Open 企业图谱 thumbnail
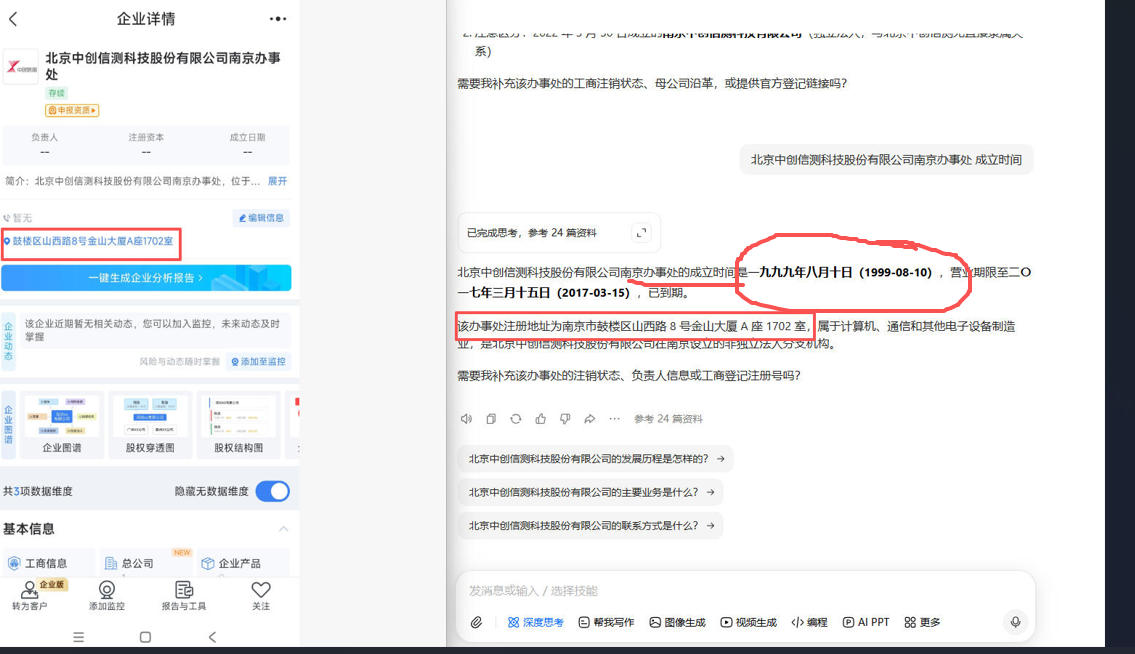1135x654 pixels. (x=62, y=424)
